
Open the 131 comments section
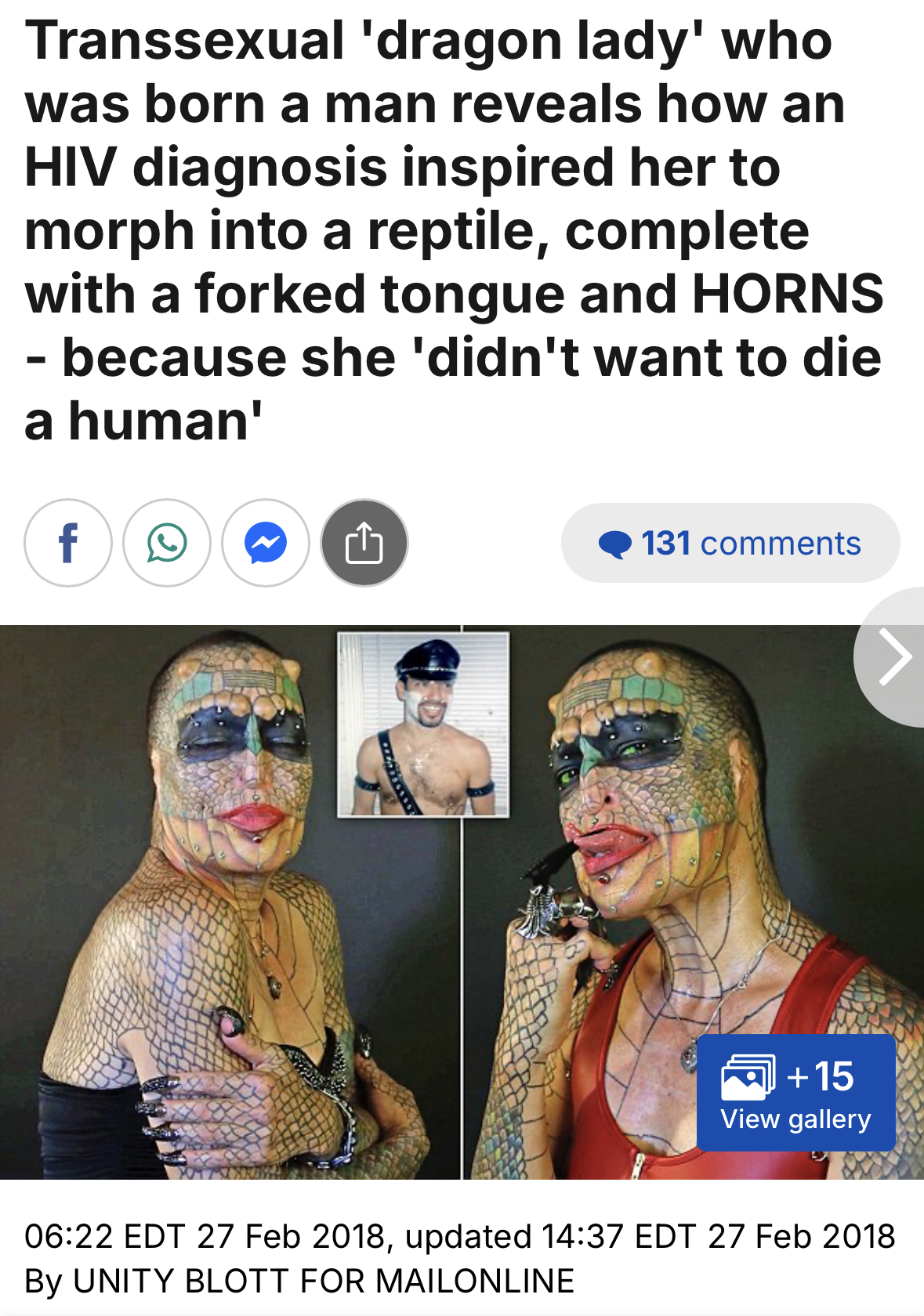(x=730, y=543)
